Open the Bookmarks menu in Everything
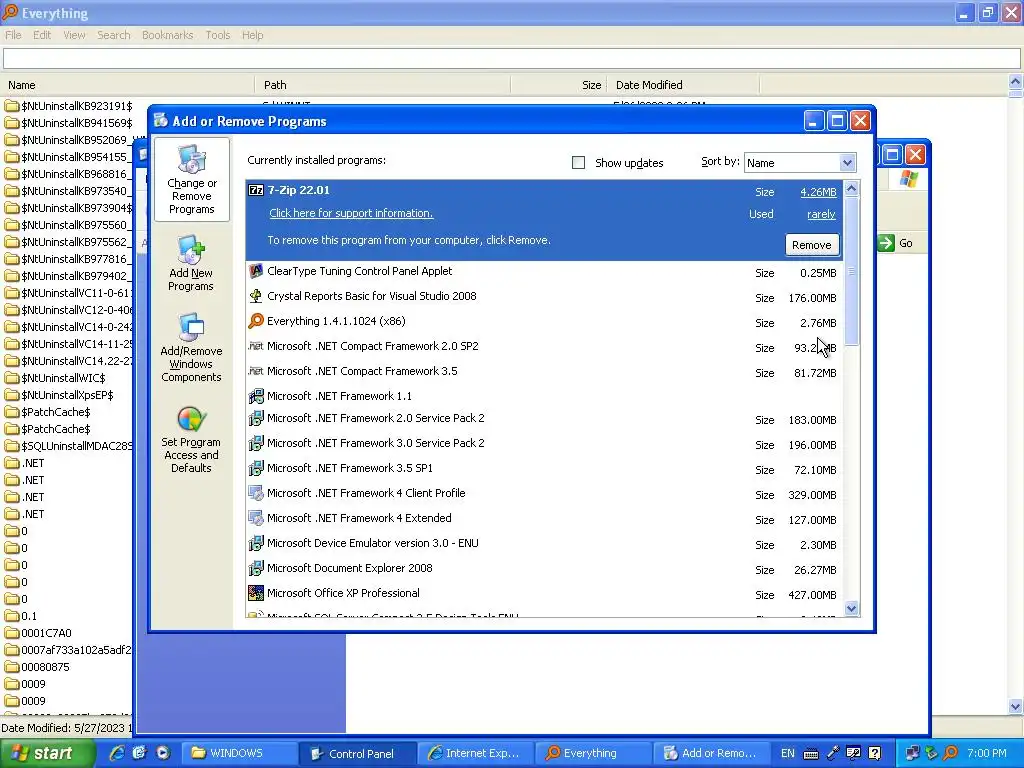 coord(167,35)
